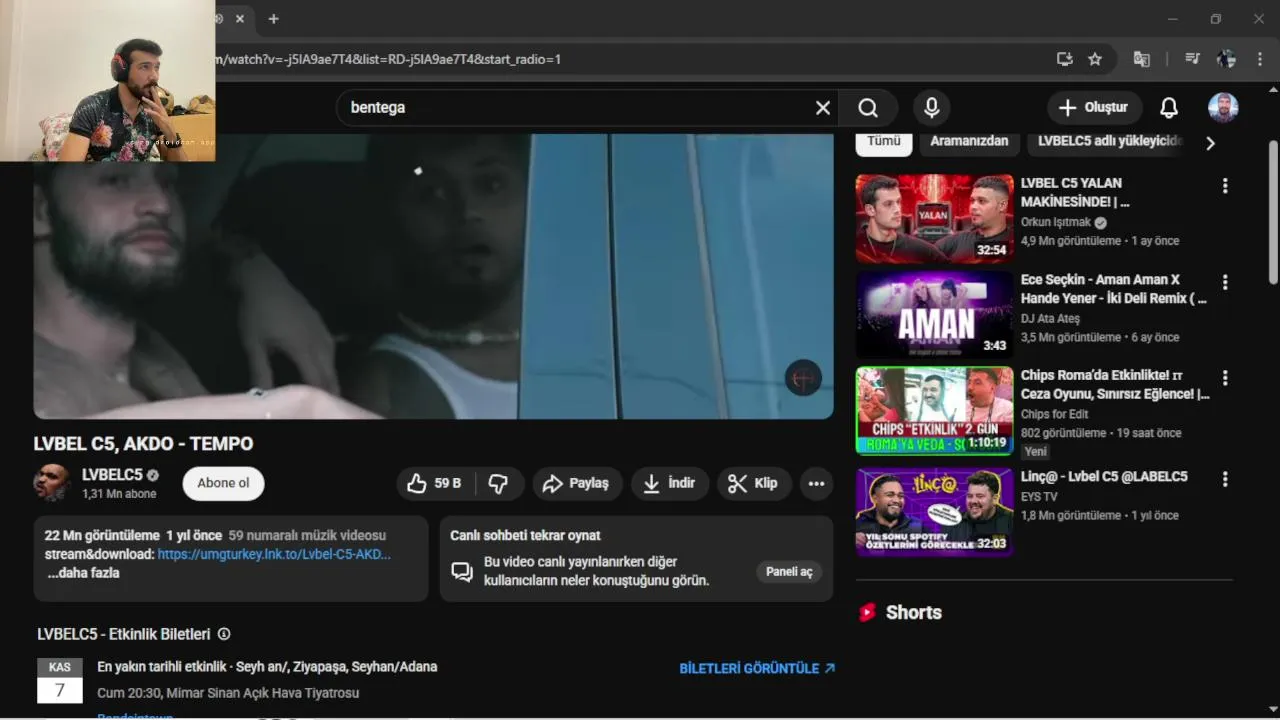The width and height of the screenshot is (1280, 720).
Task: Click the Abone ol subscribe button
Action: pyautogui.click(x=223, y=483)
